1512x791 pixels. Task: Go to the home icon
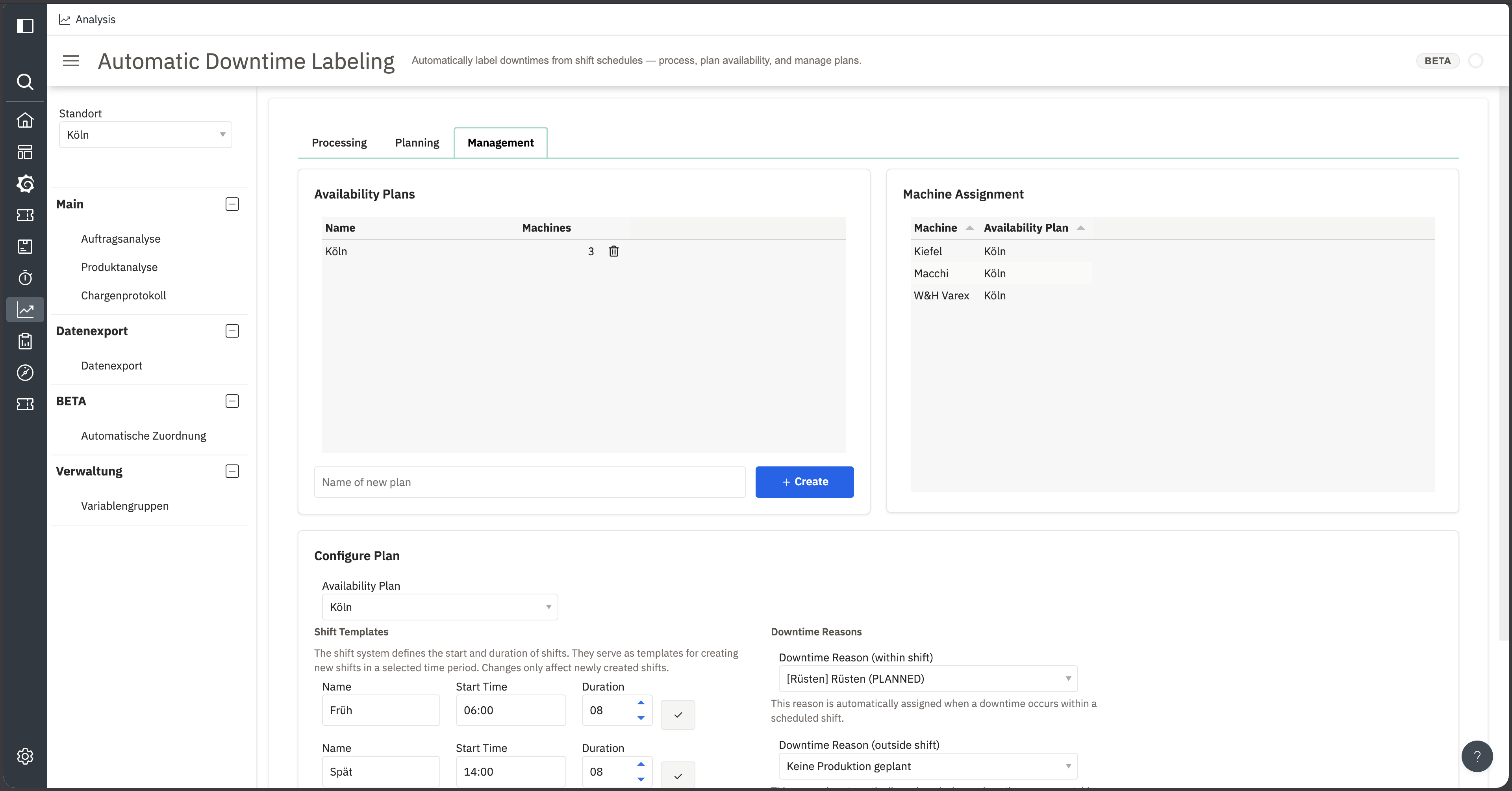click(25, 121)
